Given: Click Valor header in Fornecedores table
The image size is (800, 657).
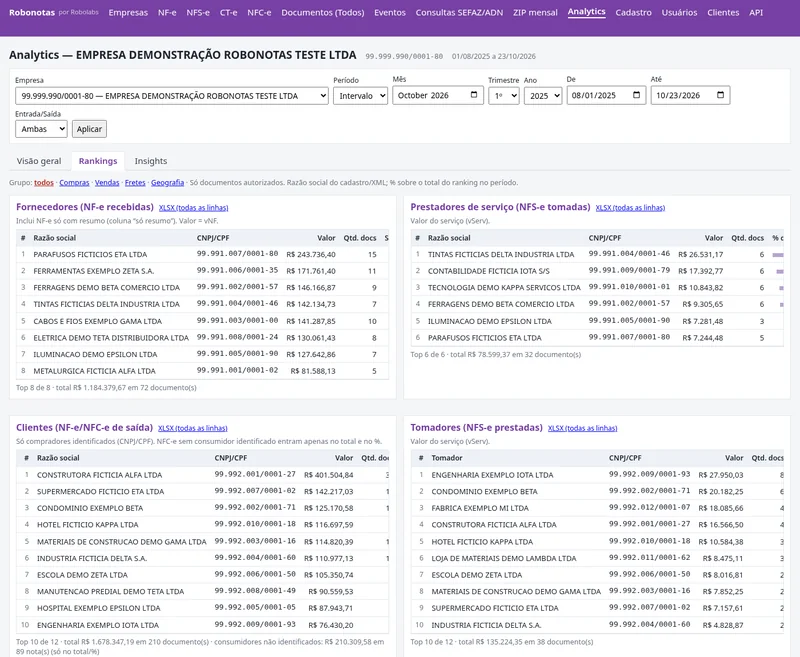Looking at the screenshot, I should (326, 238).
